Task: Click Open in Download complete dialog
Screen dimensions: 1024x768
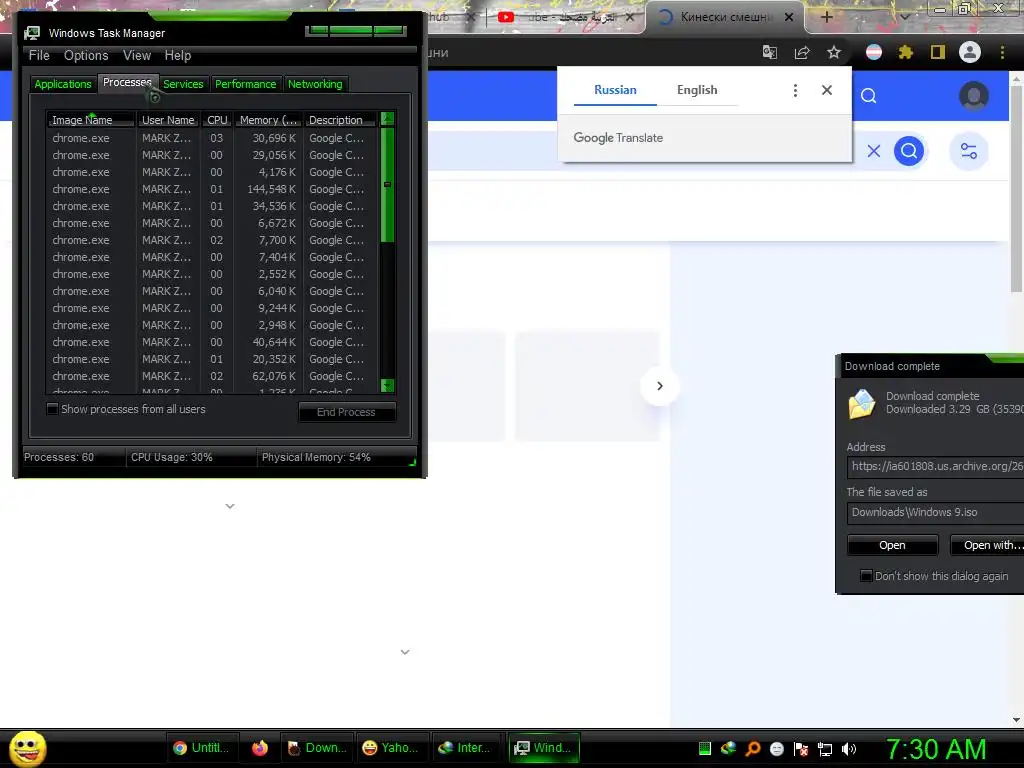Action: click(x=892, y=545)
